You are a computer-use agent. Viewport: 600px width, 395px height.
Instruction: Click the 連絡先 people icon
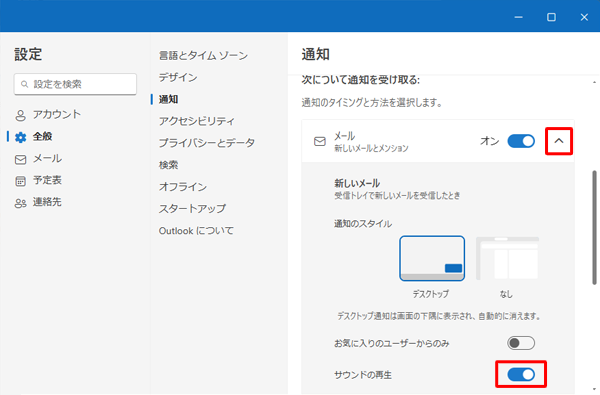pos(20,203)
